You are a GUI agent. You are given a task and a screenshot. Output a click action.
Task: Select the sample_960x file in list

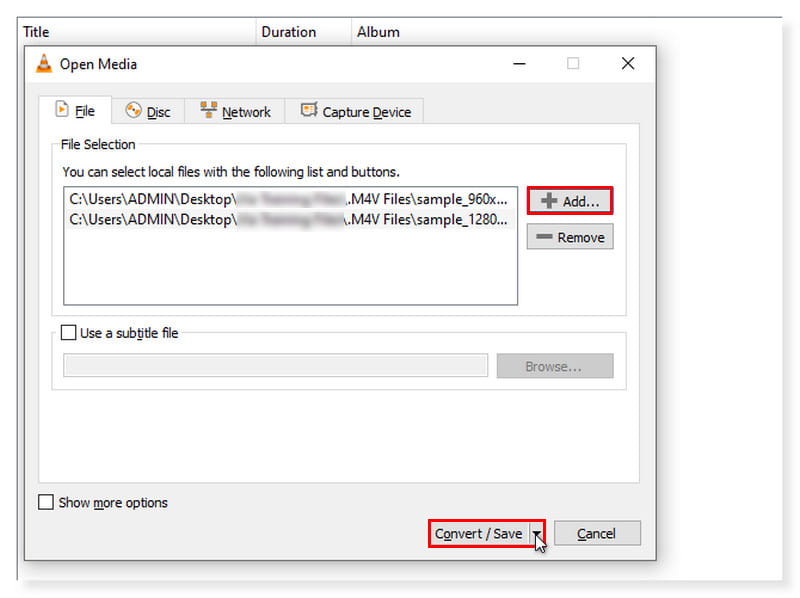coord(290,199)
